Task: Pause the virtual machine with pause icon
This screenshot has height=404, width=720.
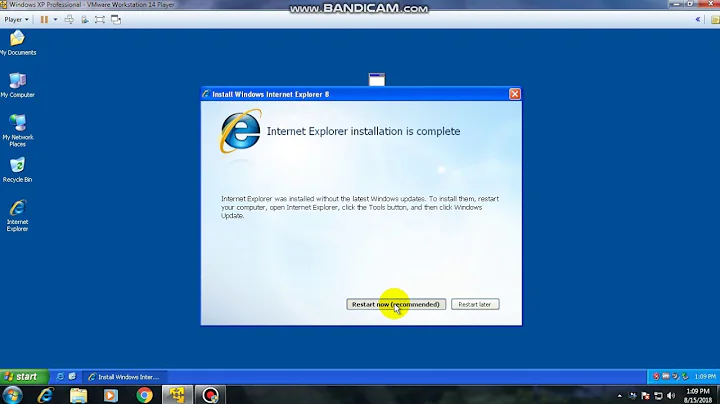Action: (44, 20)
